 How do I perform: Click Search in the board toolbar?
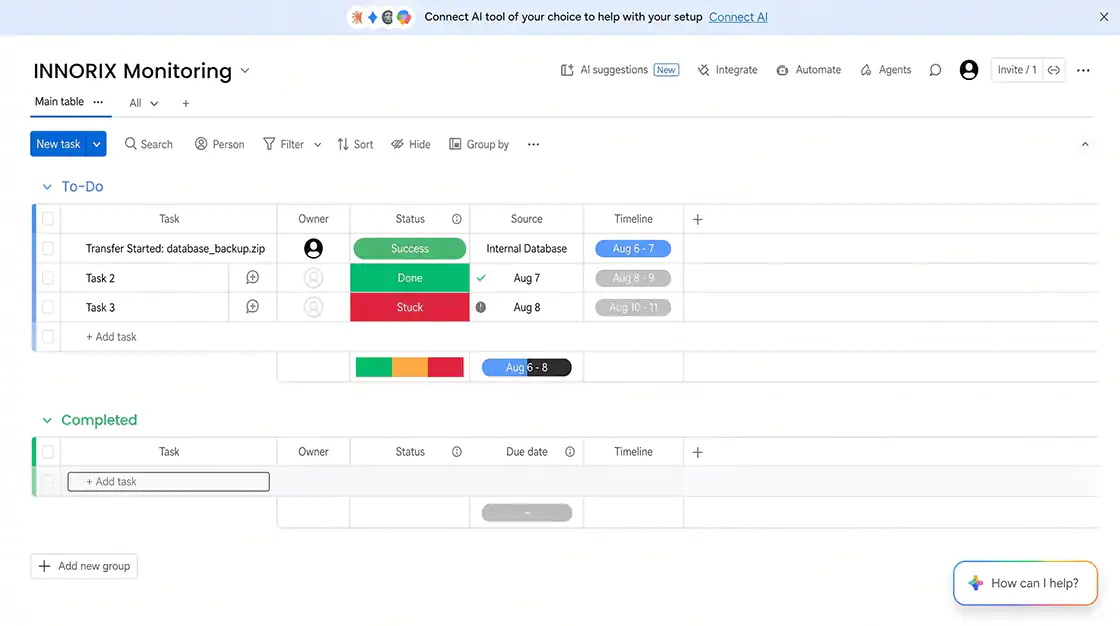click(149, 144)
